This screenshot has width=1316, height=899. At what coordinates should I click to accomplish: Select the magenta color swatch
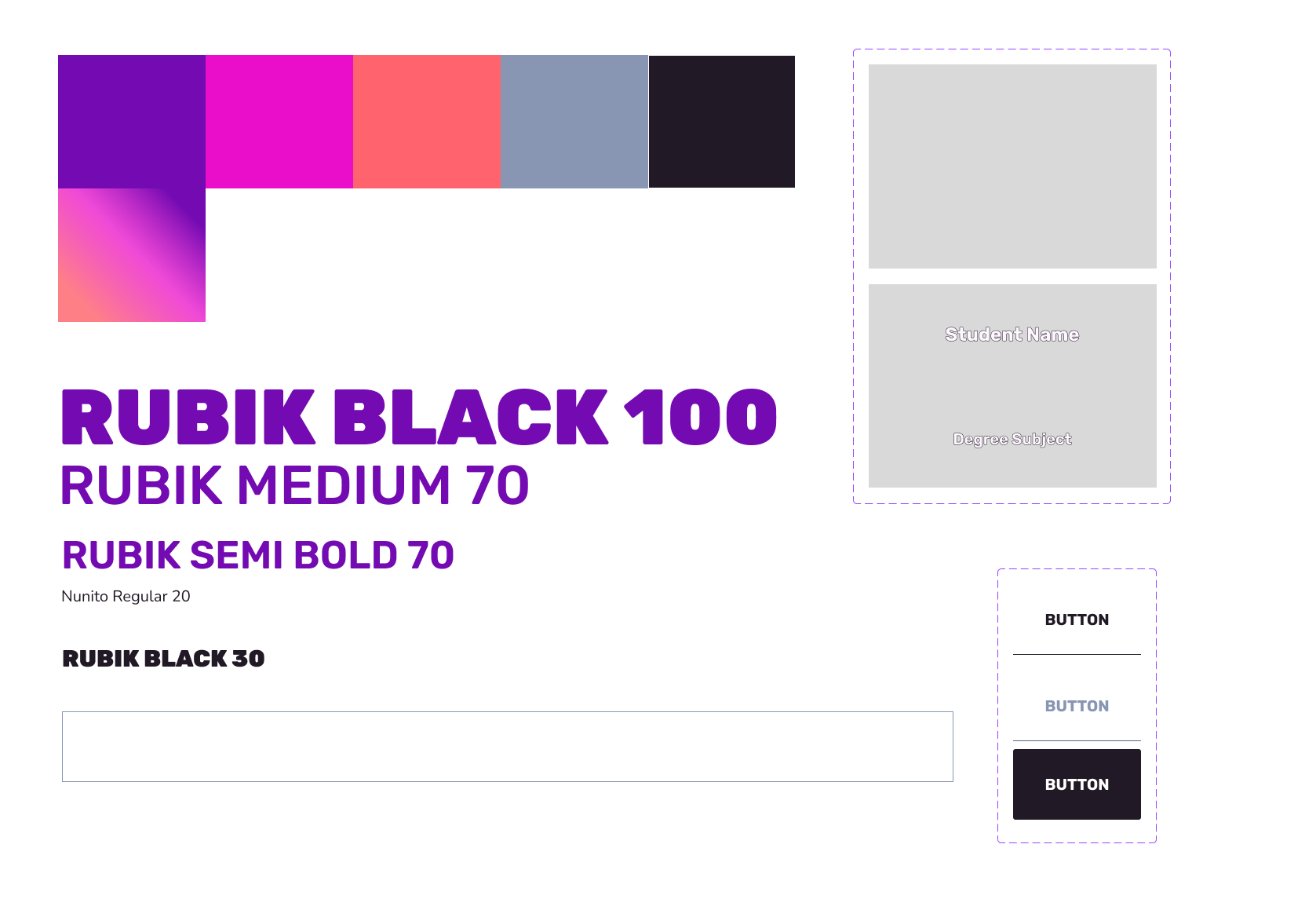tap(279, 122)
